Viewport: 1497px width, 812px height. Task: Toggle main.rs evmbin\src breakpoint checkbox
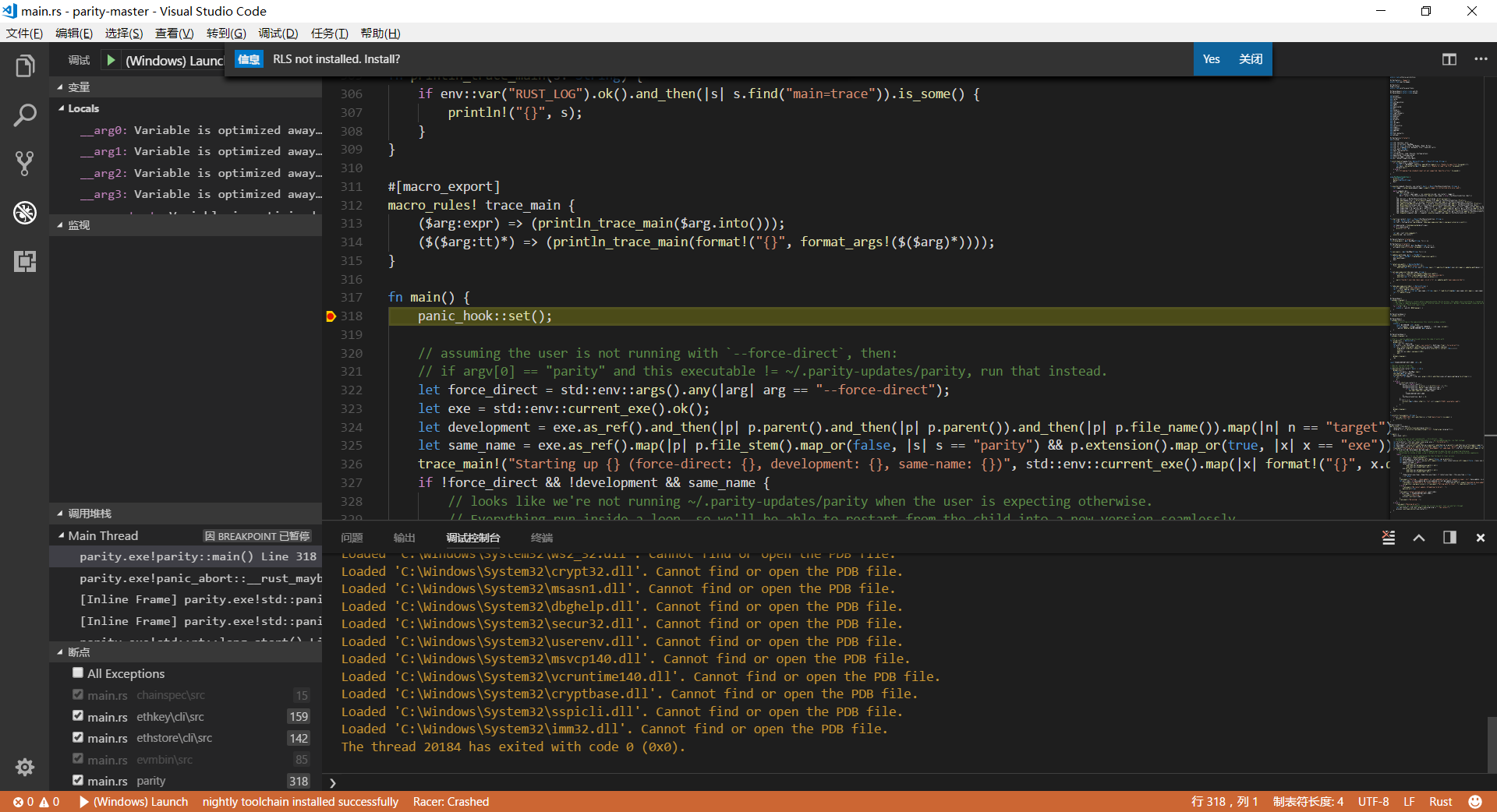[78, 758]
